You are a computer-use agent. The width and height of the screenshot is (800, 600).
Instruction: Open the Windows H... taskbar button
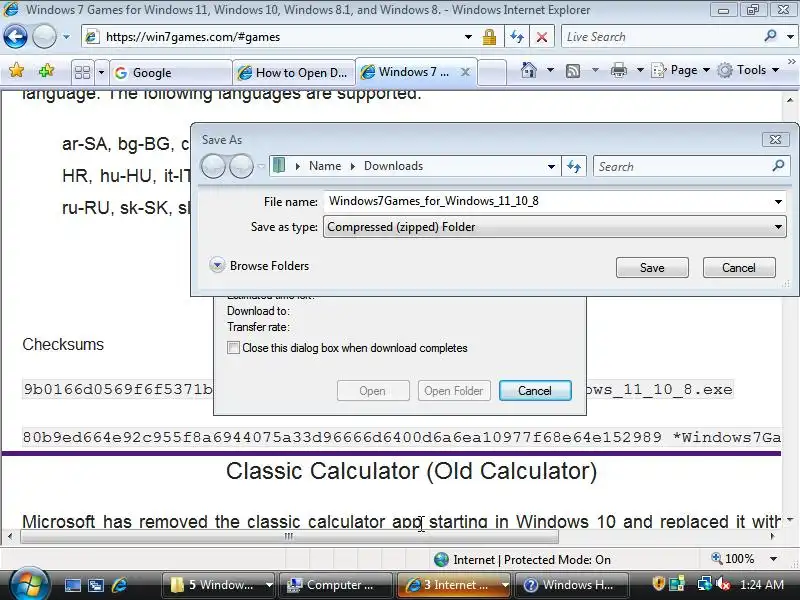point(571,585)
